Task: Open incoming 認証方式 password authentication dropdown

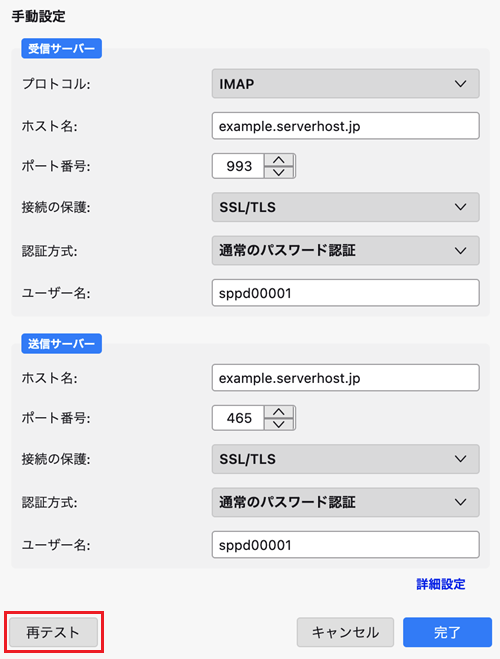Action: point(345,250)
